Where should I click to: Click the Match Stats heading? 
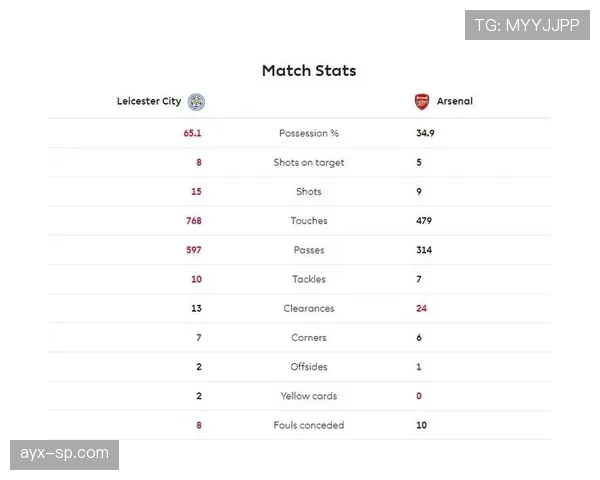tap(309, 71)
